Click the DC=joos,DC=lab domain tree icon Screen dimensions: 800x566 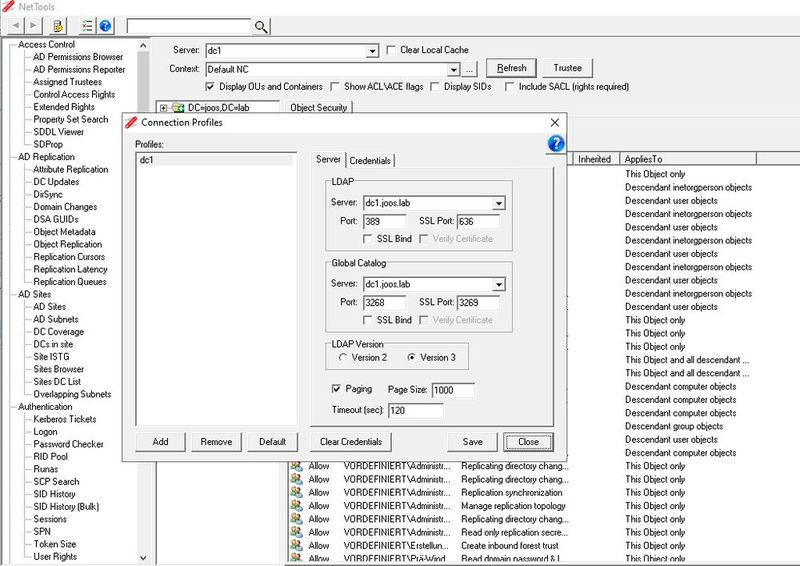[x=178, y=108]
